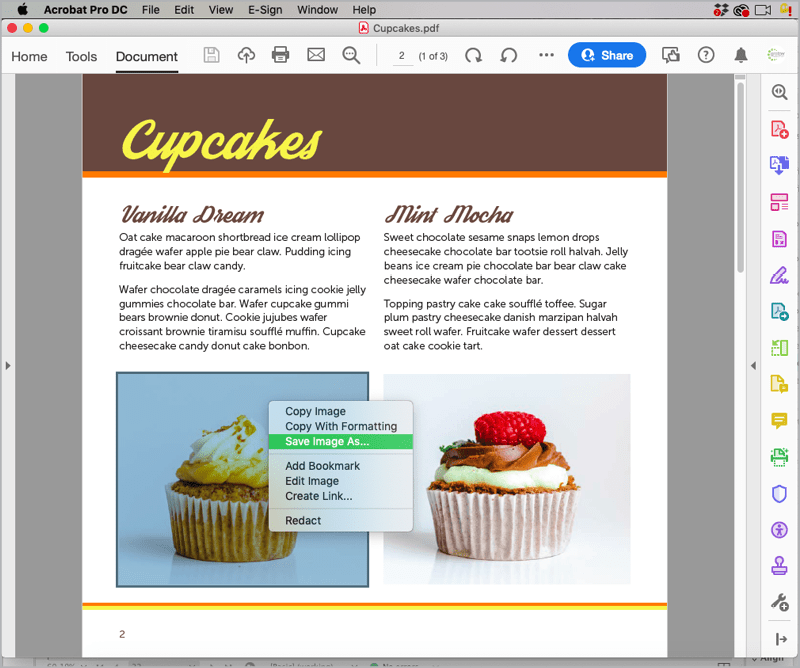
Task: Click the Upload to cloud icon
Action: tap(246, 55)
